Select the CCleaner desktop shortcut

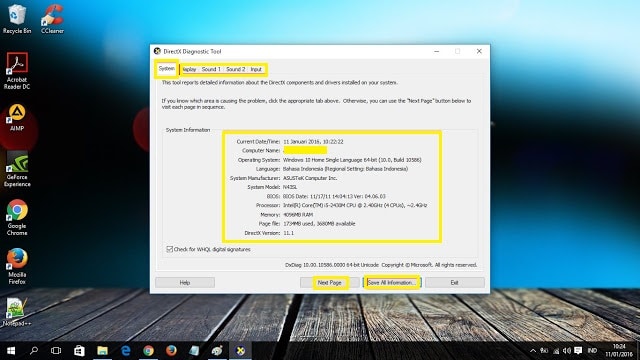pyautogui.click(x=52, y=19)
